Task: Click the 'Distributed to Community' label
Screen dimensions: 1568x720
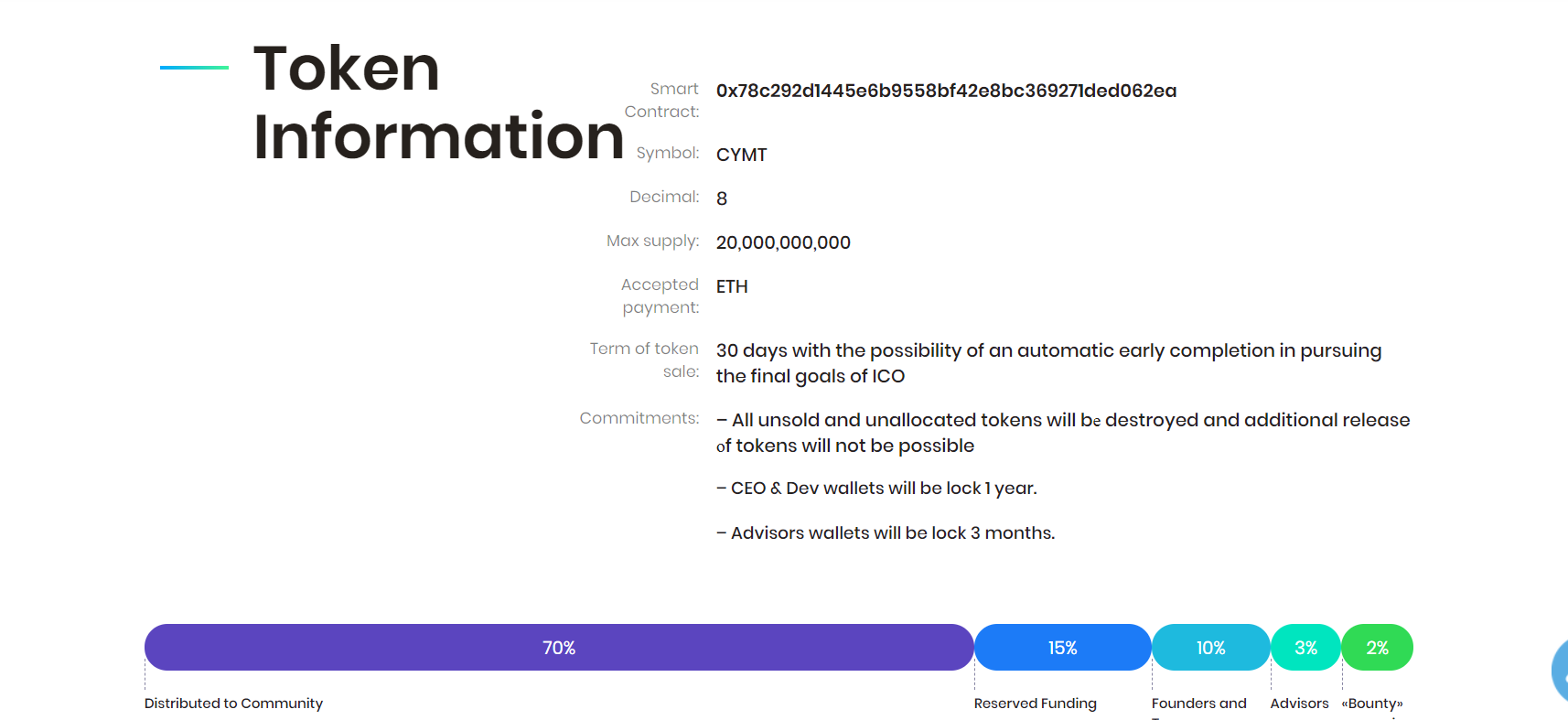Action: click(x=233, y=704)
